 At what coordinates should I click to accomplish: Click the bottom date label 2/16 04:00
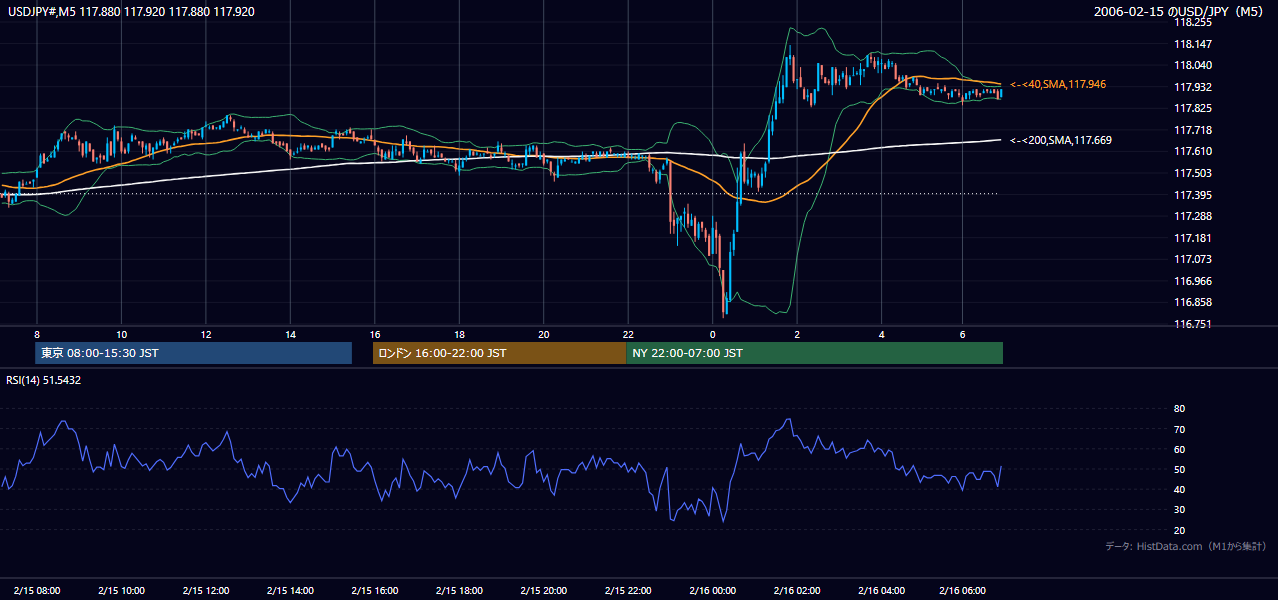pyautogui.click(x=880, y=591)
